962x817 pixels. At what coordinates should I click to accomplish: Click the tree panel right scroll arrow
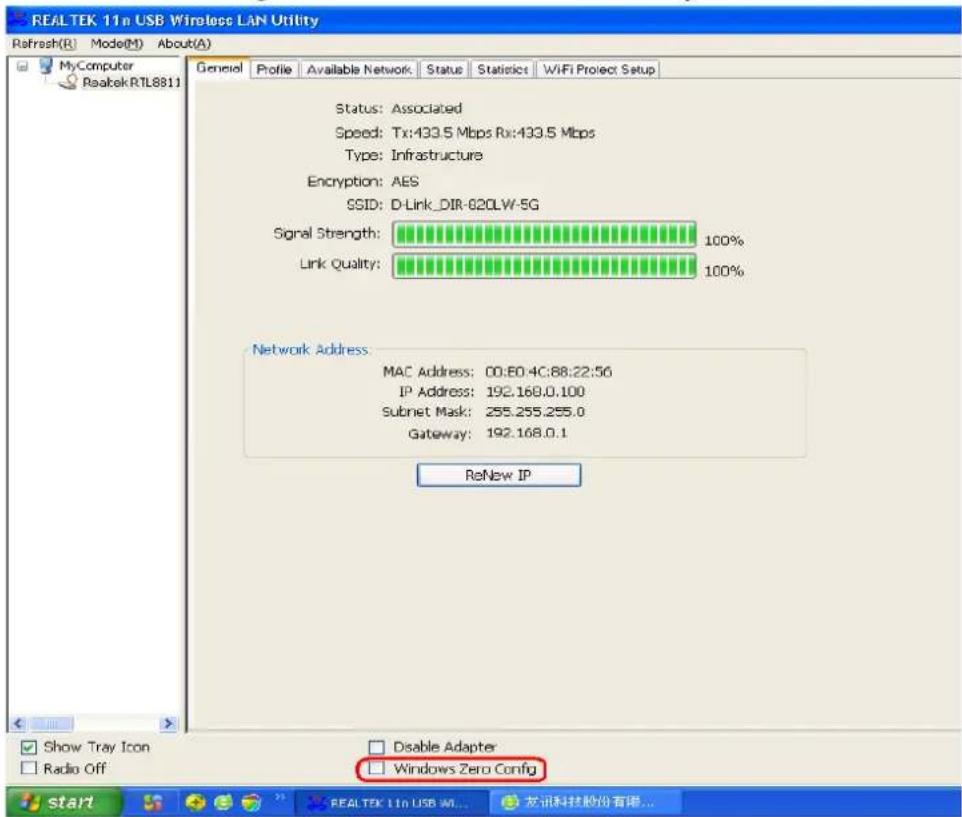coord(168,724)
